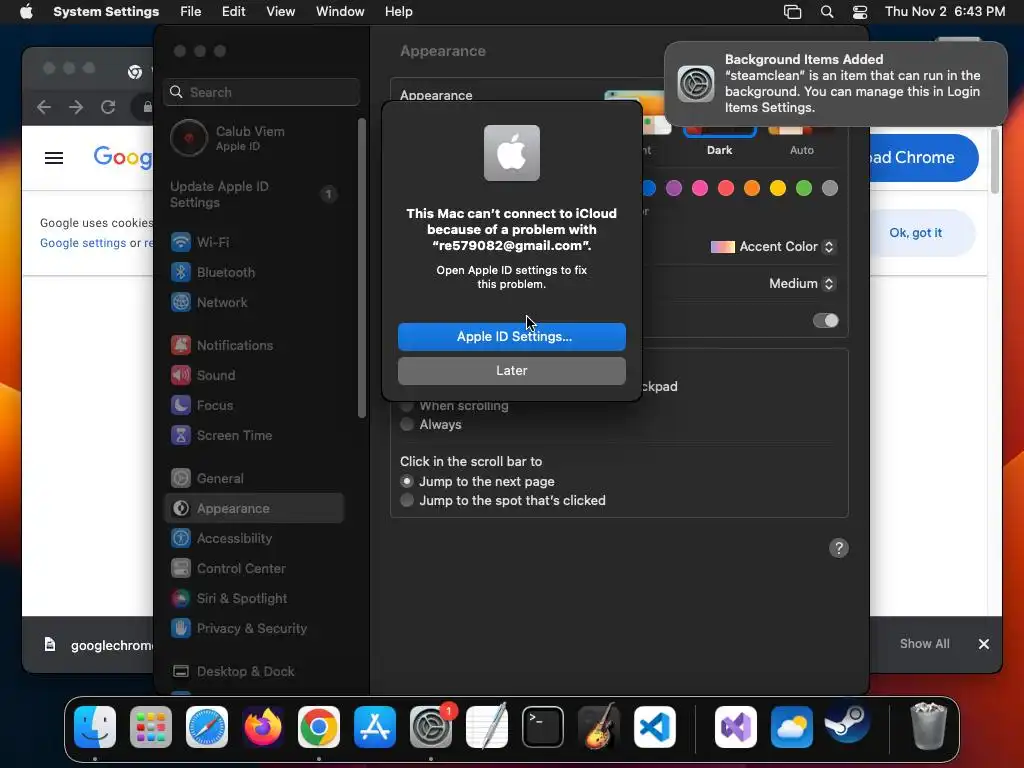Reload the page in Chrome
The height and width of the screenshot is (768, 1024).
click(108, 106)
